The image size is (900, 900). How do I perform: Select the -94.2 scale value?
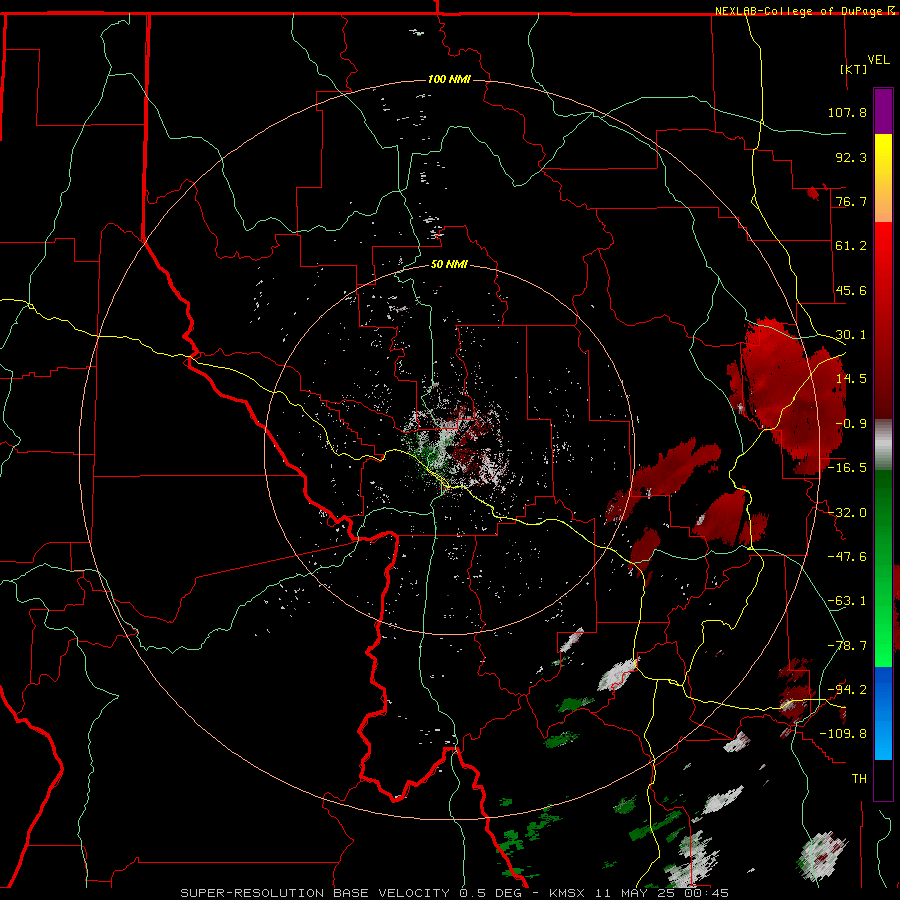[x=847, y=689]
